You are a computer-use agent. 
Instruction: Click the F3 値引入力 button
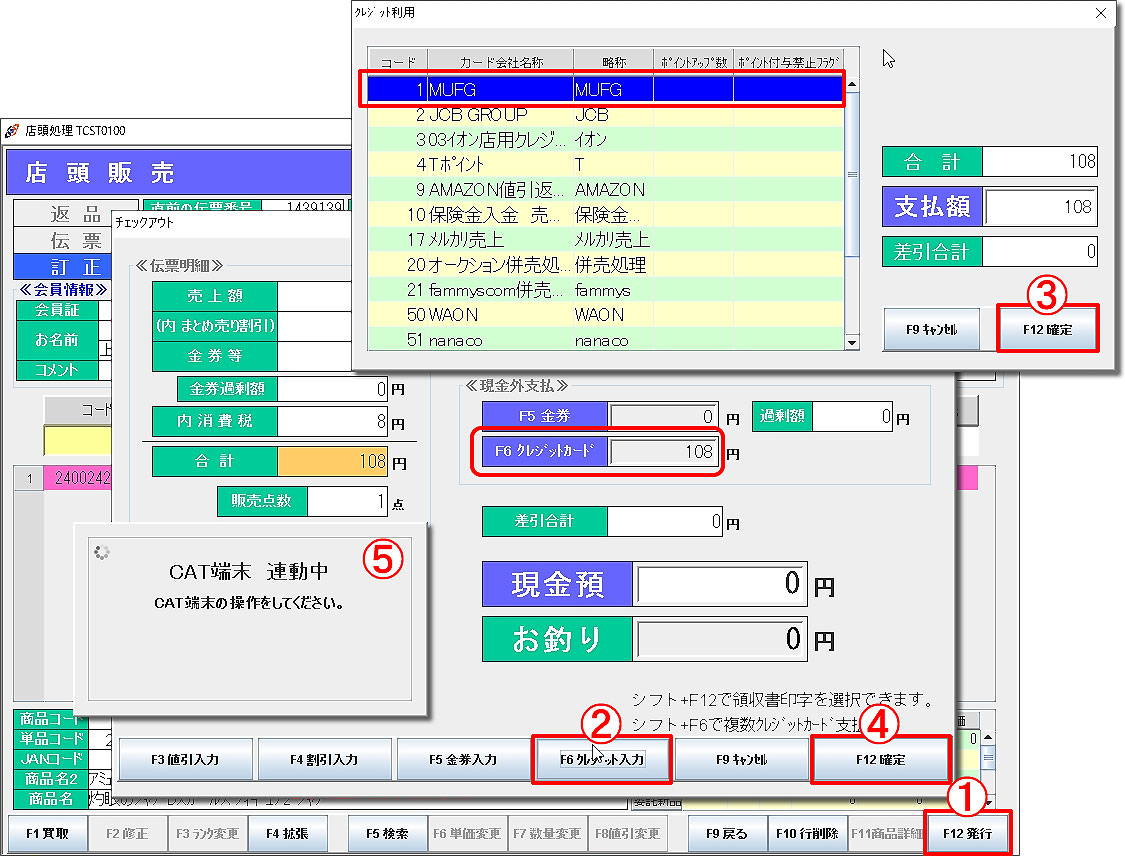[184, 760]
